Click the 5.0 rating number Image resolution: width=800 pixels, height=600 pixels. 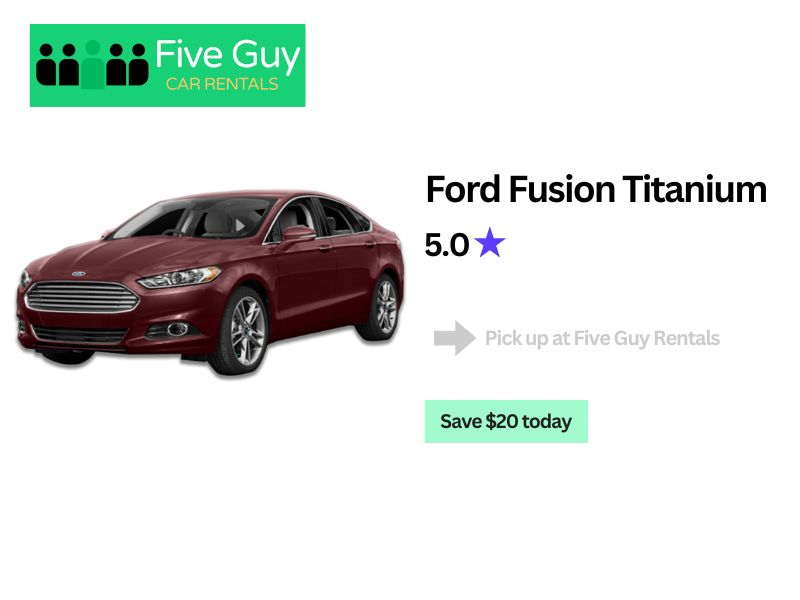coord(446,245)
